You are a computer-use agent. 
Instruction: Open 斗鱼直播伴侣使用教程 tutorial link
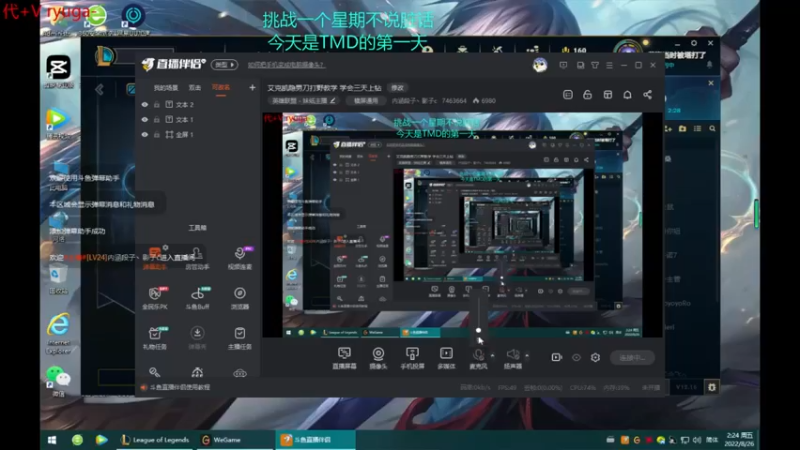pyautogui.click(x=180, y=387)
